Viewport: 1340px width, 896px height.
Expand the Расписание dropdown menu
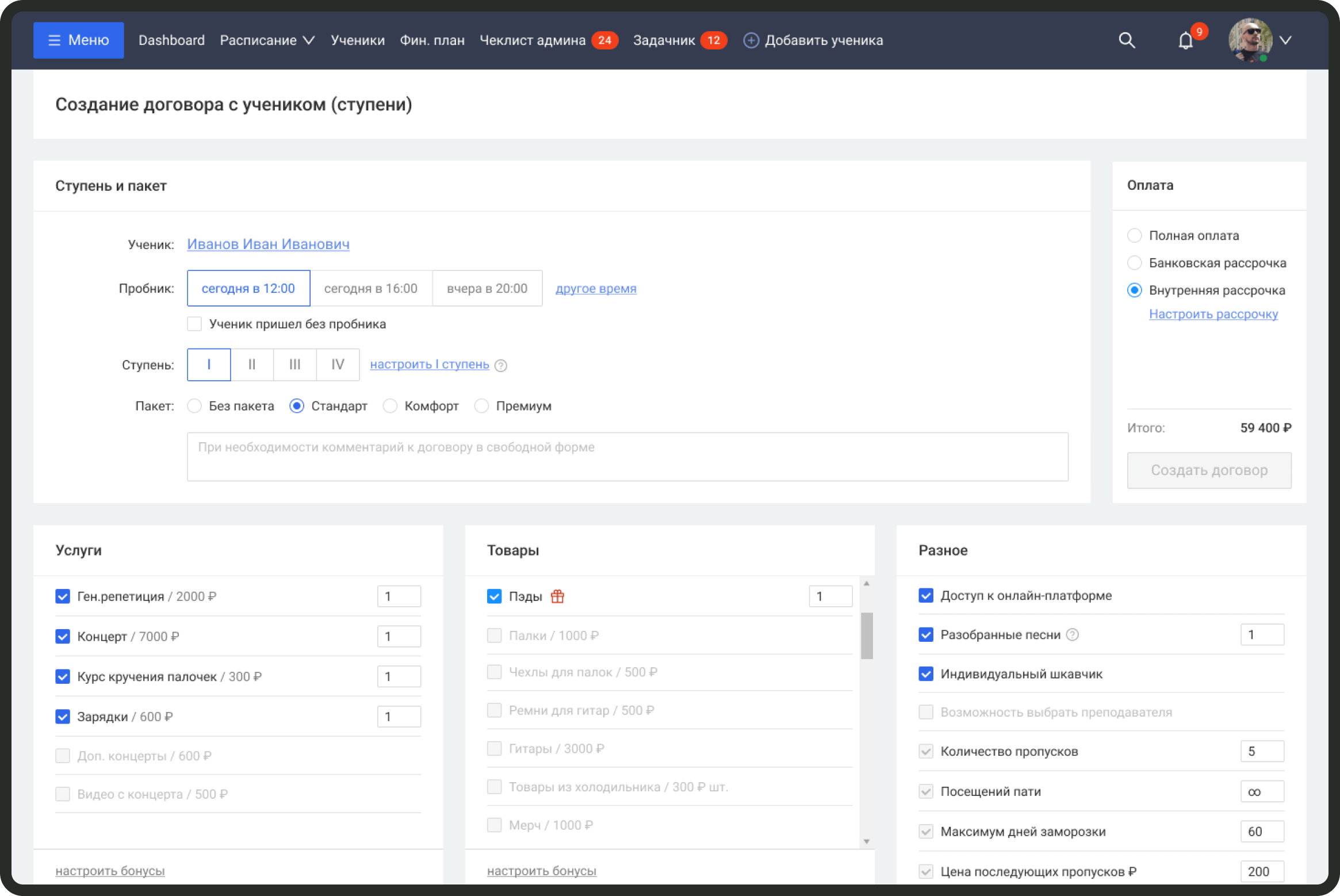267,40
